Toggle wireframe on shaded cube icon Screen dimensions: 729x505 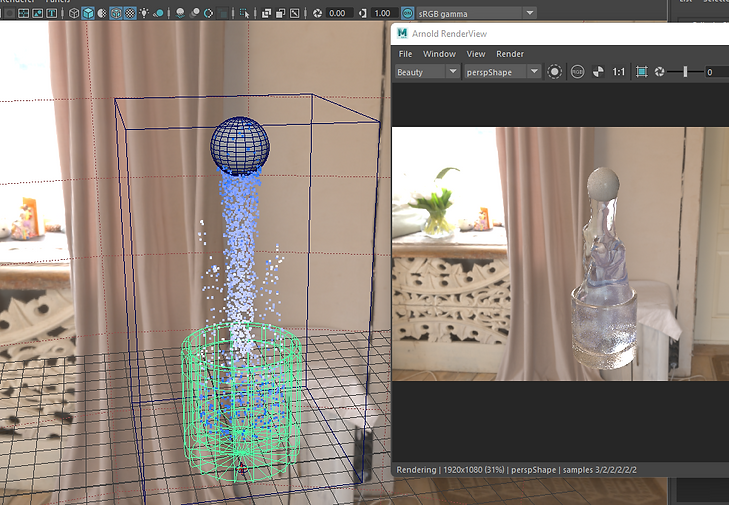point(116,13)
